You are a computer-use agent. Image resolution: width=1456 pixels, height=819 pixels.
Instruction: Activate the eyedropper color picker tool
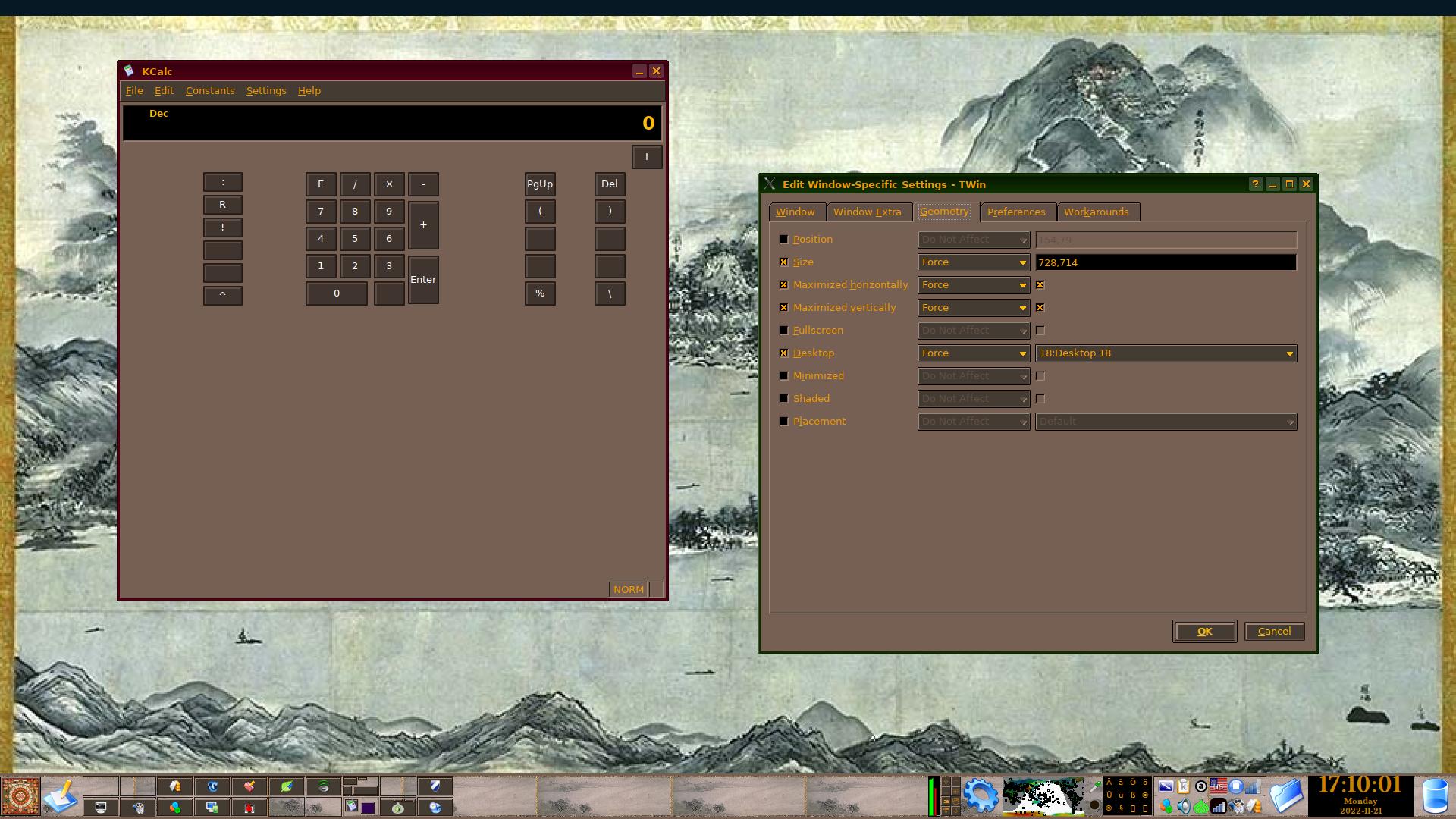tap(1095, 786)
